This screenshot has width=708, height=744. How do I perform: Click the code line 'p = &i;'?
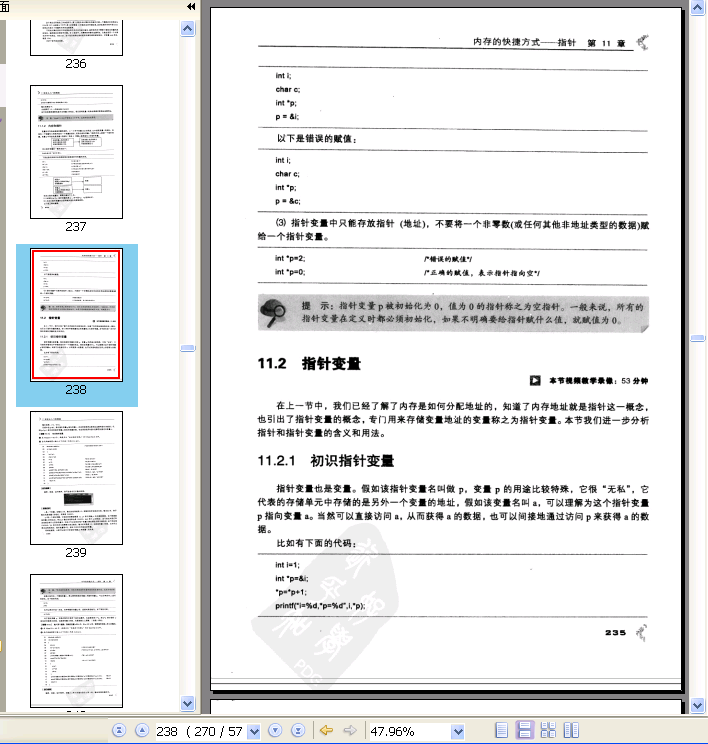point(287,117)
